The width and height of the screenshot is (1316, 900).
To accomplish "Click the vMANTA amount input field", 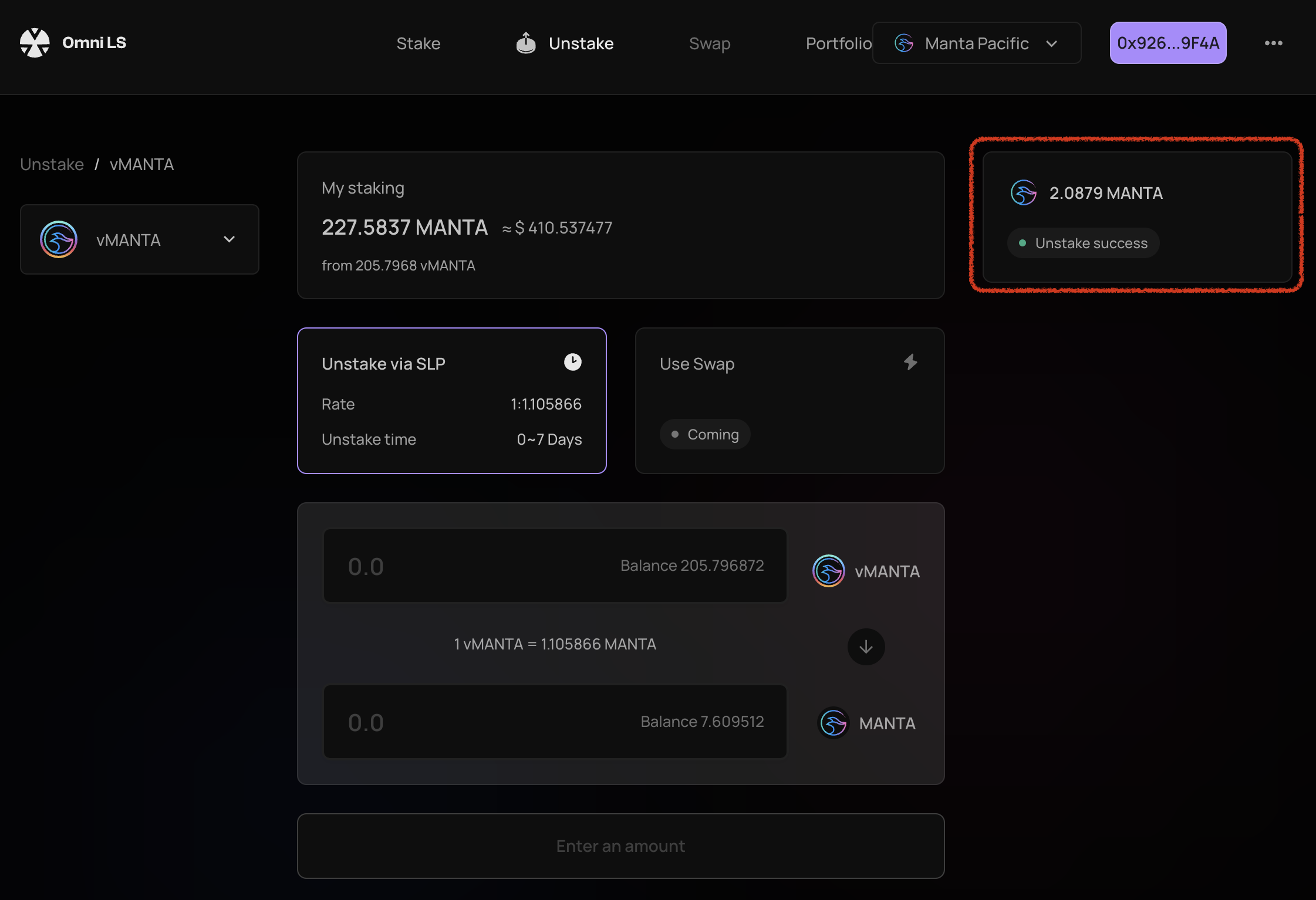I will (470, 566).
